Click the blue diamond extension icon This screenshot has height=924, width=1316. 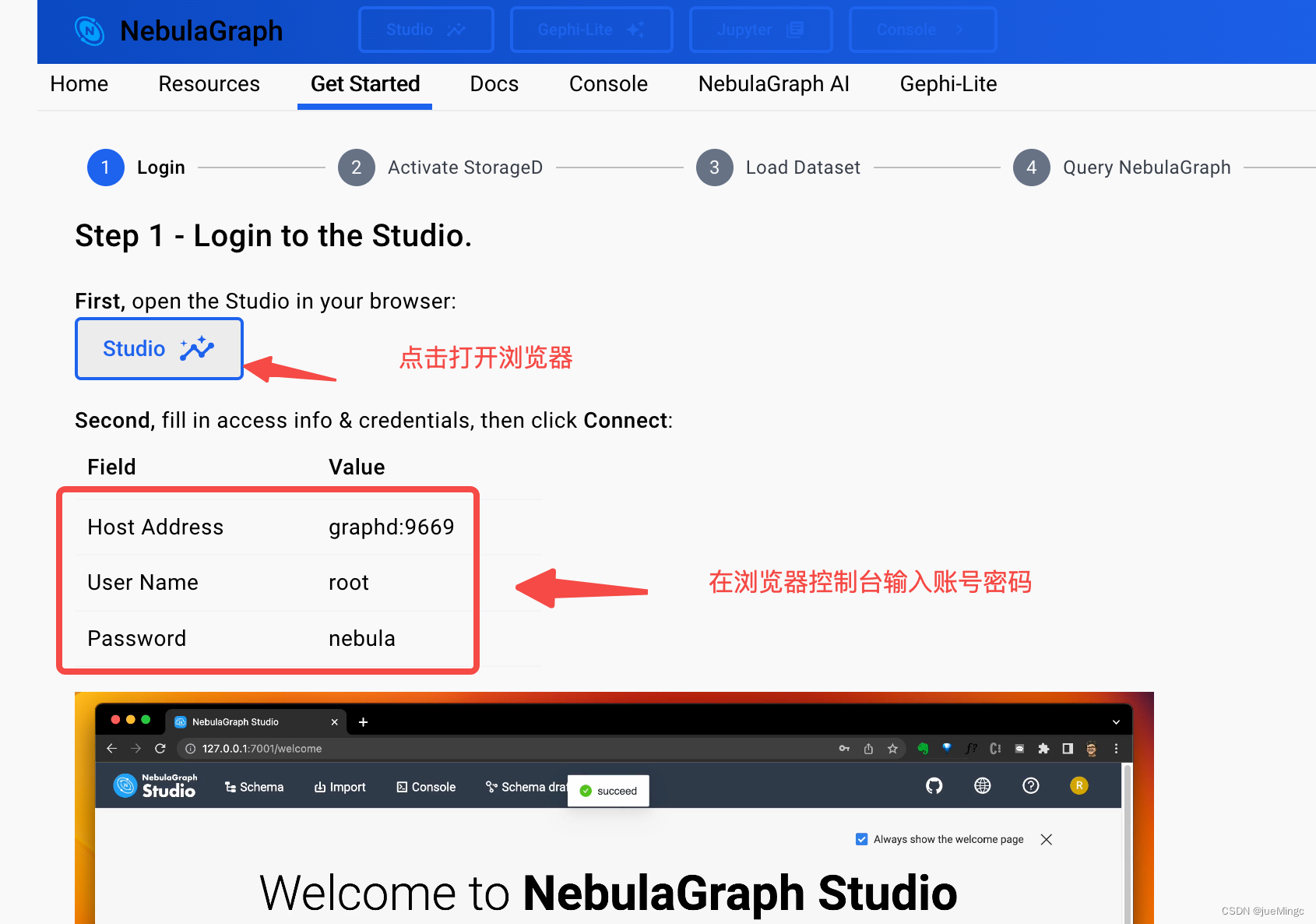pyautogui.click(x=947, y=748)
